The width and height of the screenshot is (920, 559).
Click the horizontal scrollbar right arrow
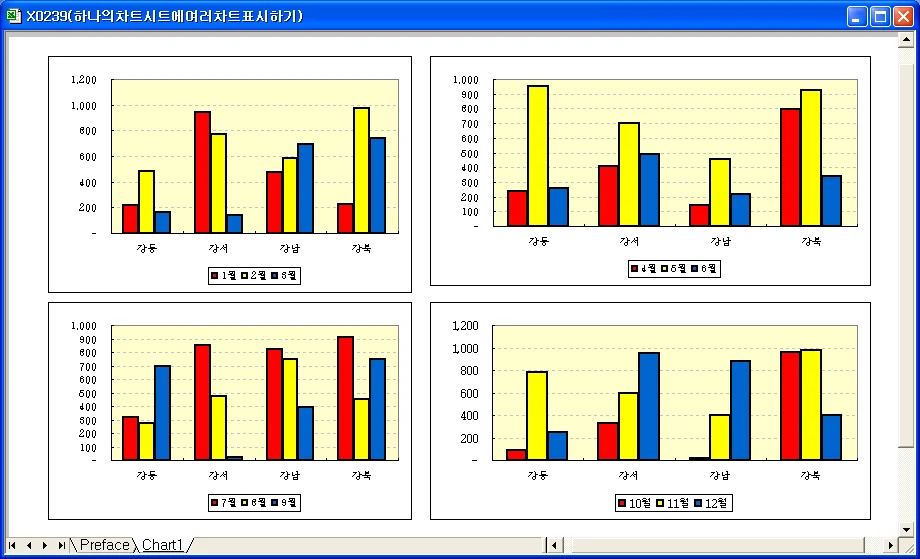(x=891, y=546)
